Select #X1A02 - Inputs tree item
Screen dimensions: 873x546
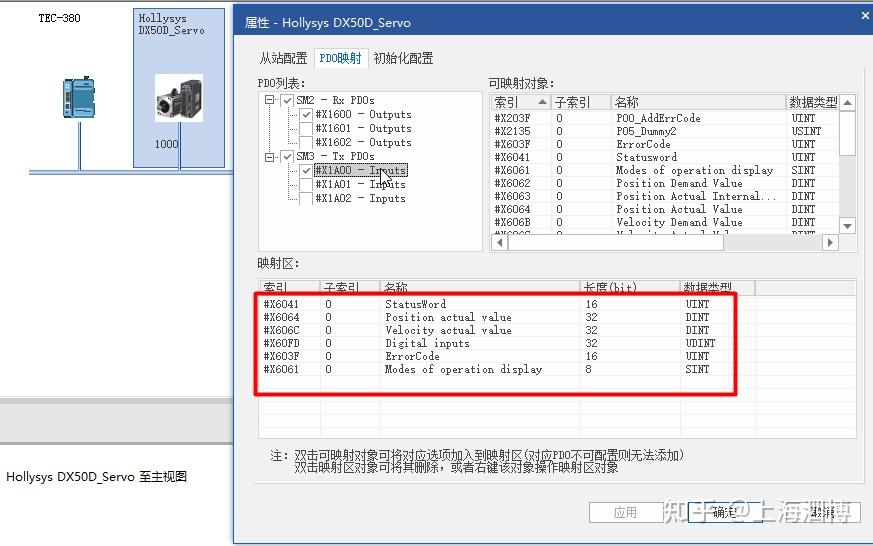360,198
